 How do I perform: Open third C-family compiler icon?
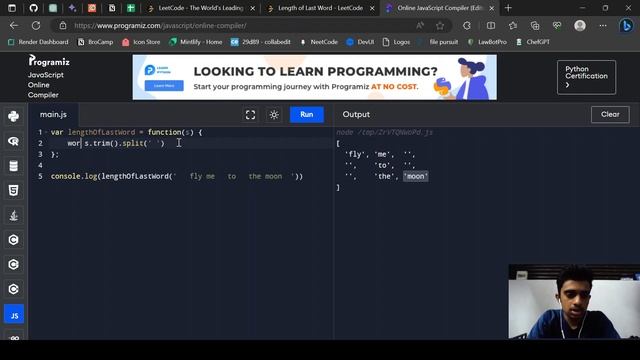[13, 289]
